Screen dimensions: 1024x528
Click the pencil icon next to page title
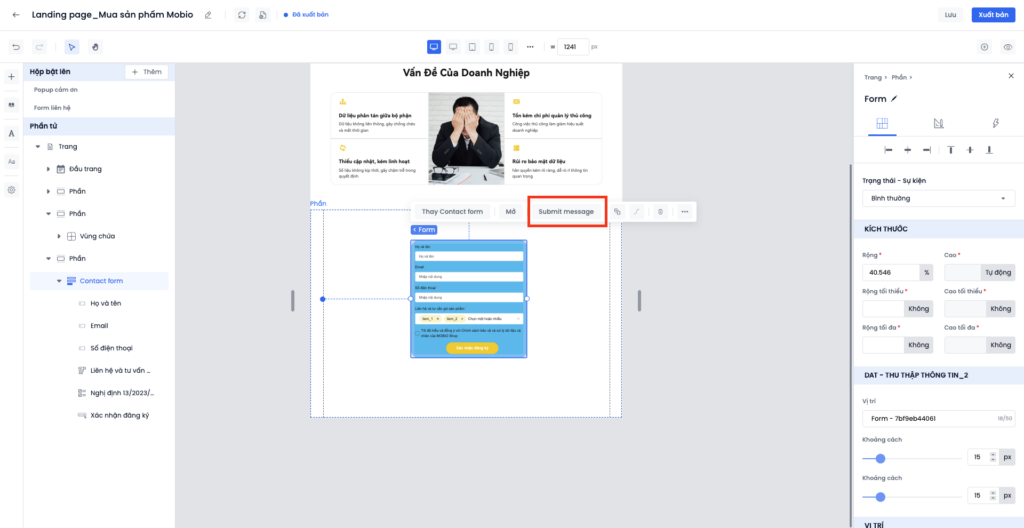208,15
